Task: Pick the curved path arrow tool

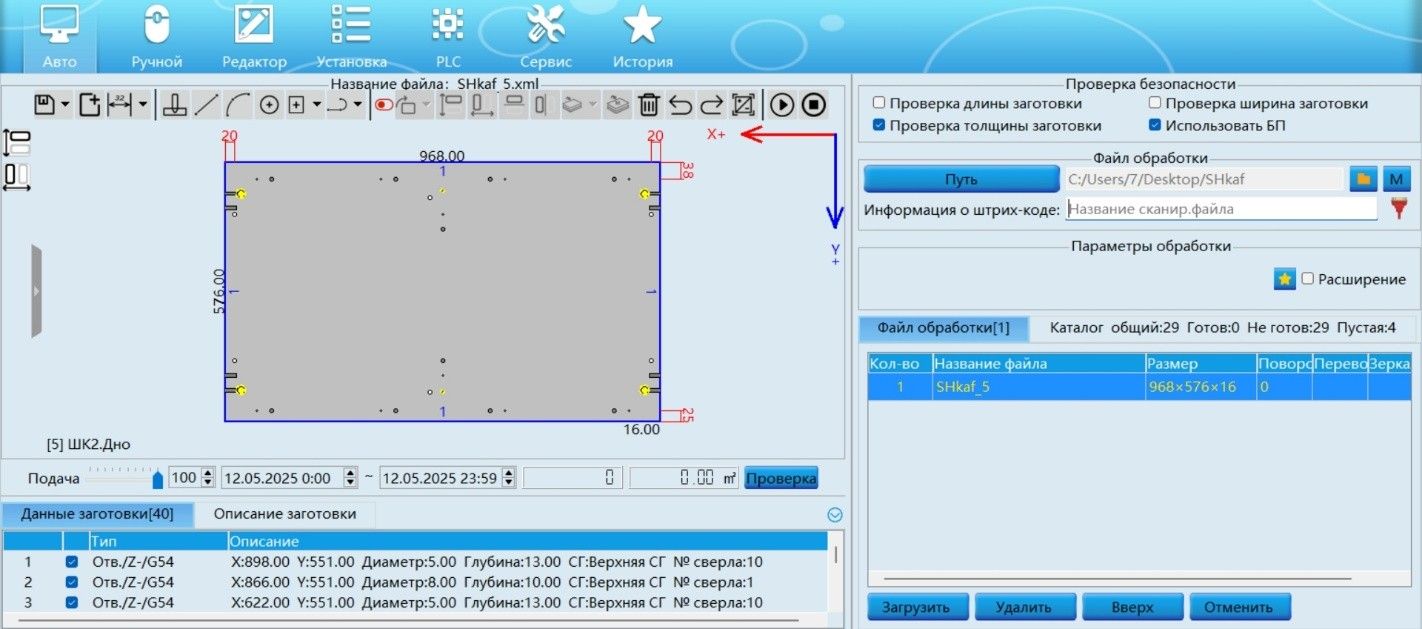Action: (x=337, y=104)
